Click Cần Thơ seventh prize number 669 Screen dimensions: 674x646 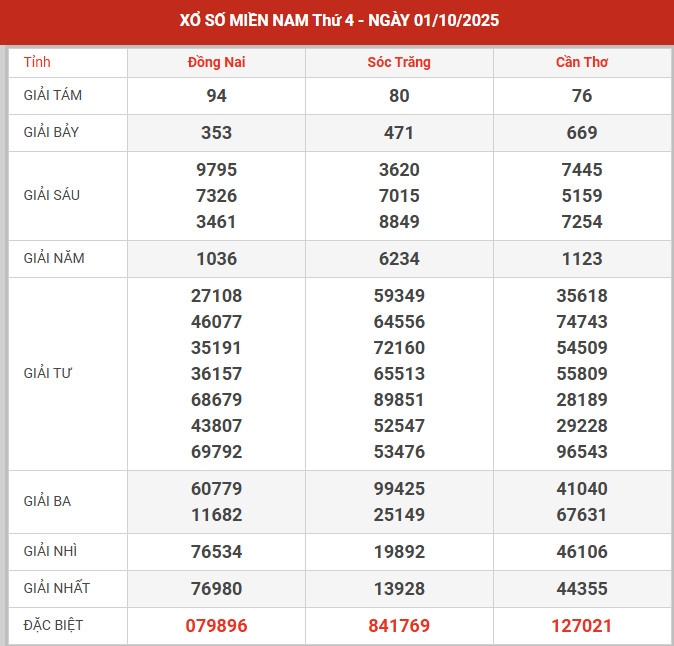coord(582,132)
